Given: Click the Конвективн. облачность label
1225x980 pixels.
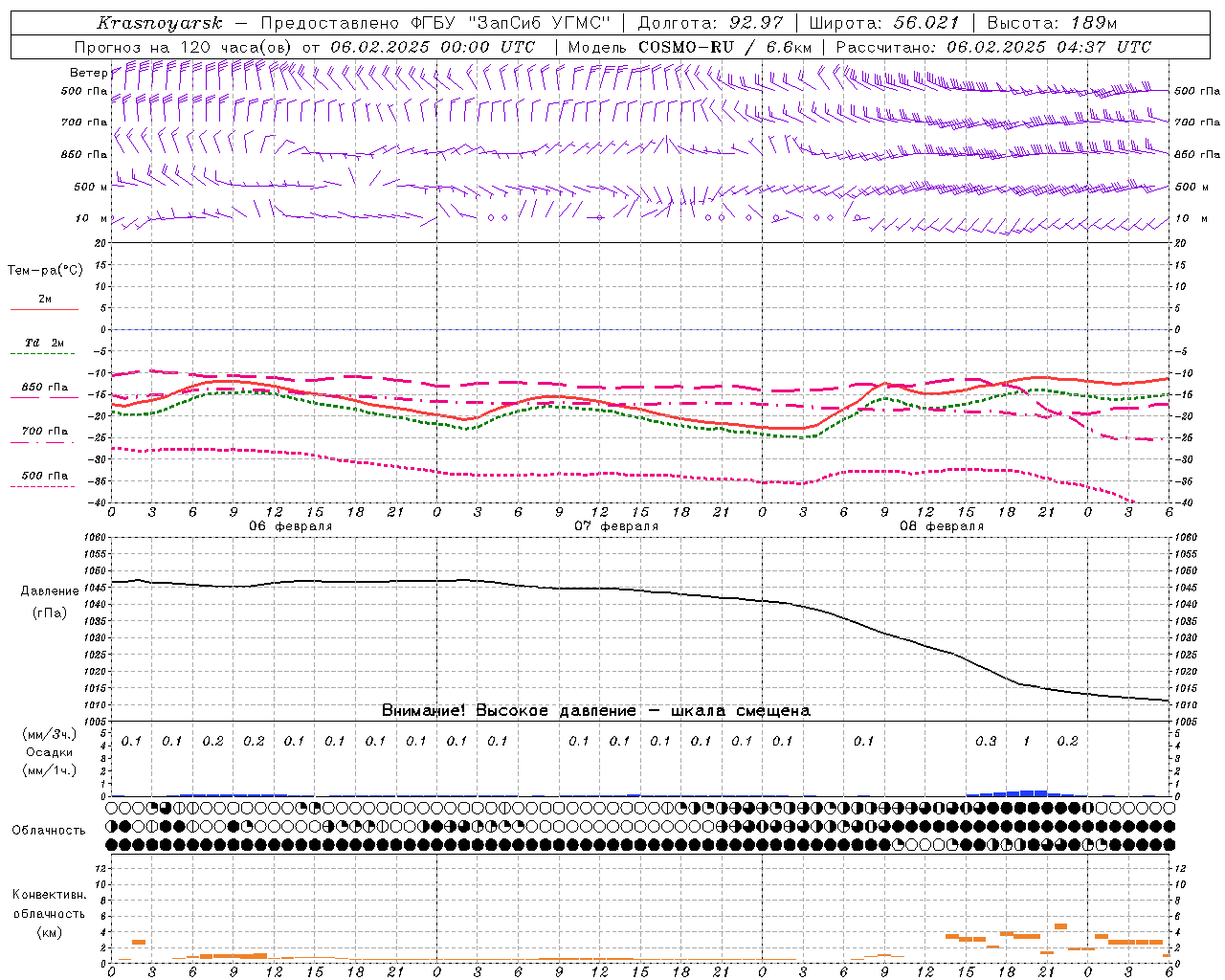Looking at the screenshot, I should pyautogui.click(x=49, y=904).
